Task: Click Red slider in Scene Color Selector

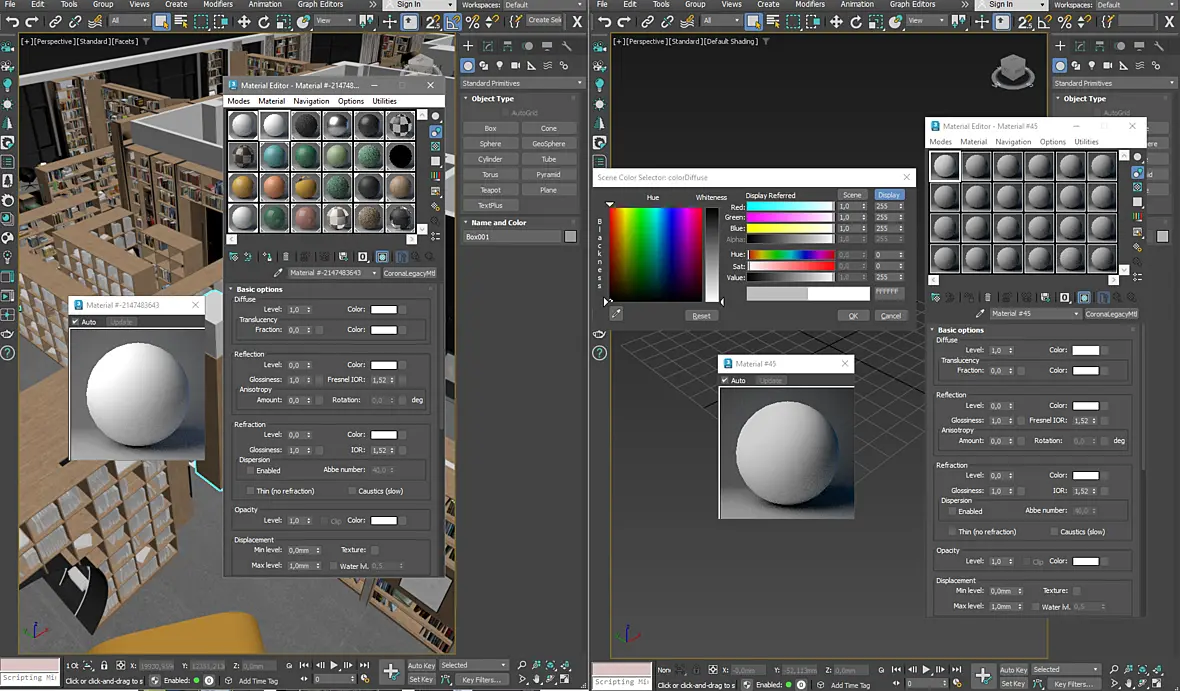Action: (x=789, y=206)
